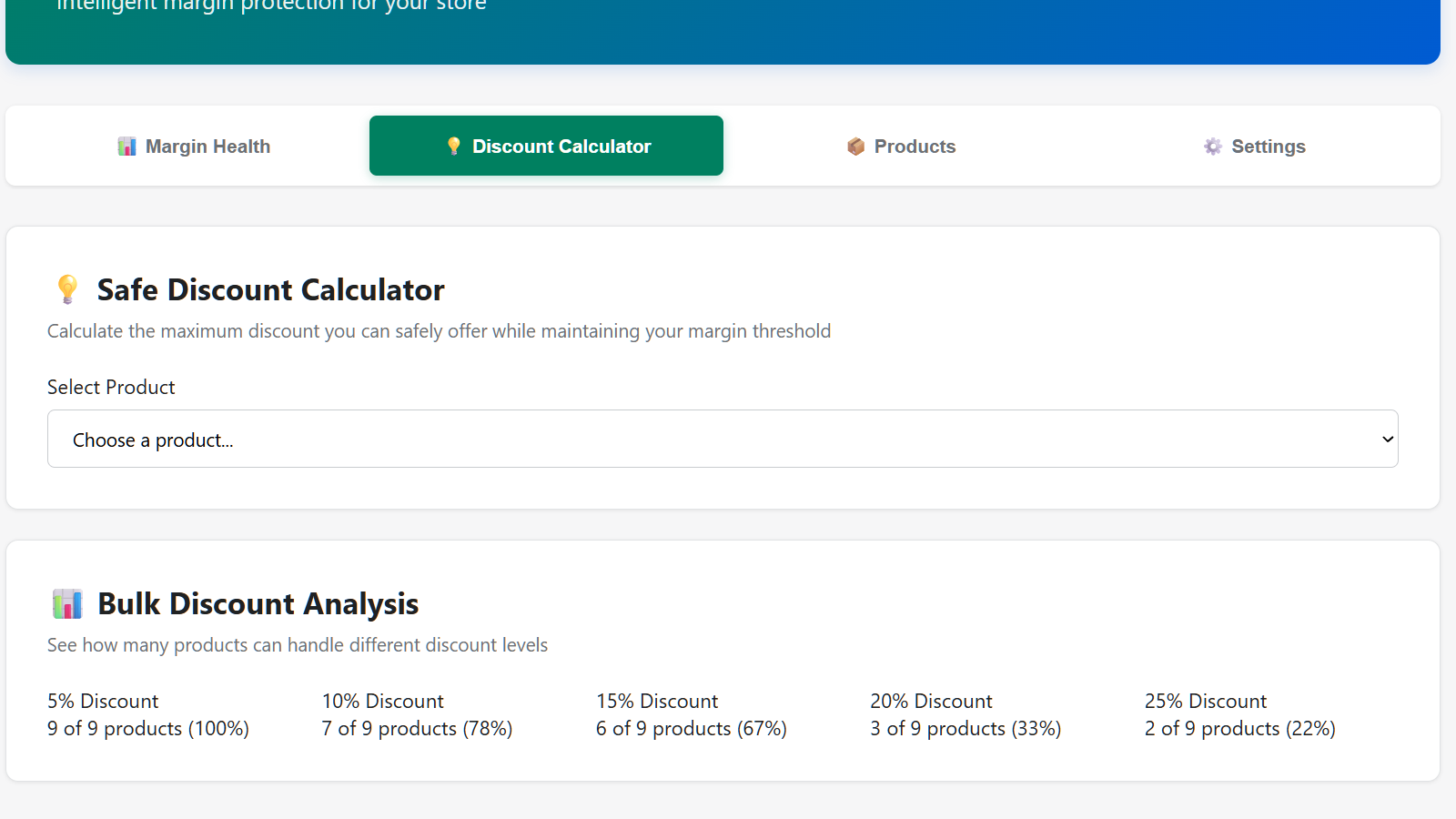The width and height of the screenshot is (1456, 819).
Task: Open the Products tab
Action: 901,146
